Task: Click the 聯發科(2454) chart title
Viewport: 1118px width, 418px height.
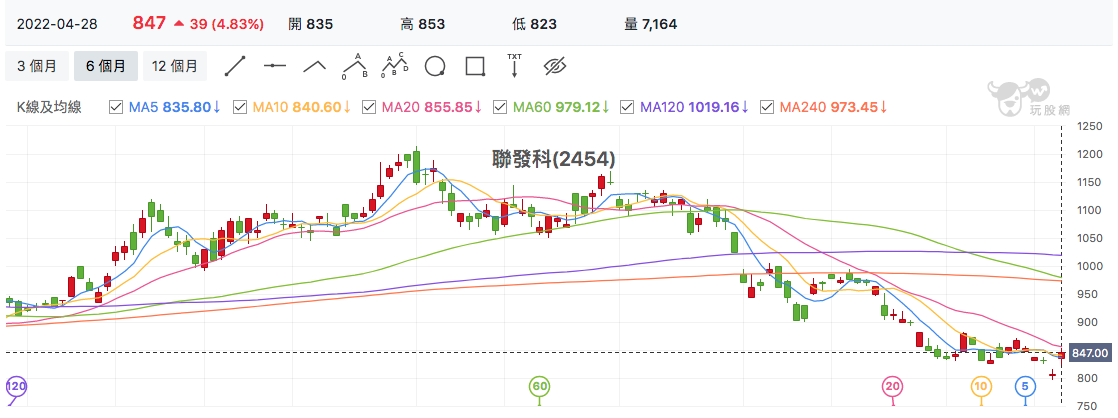Action: click(x=554, y=158)
